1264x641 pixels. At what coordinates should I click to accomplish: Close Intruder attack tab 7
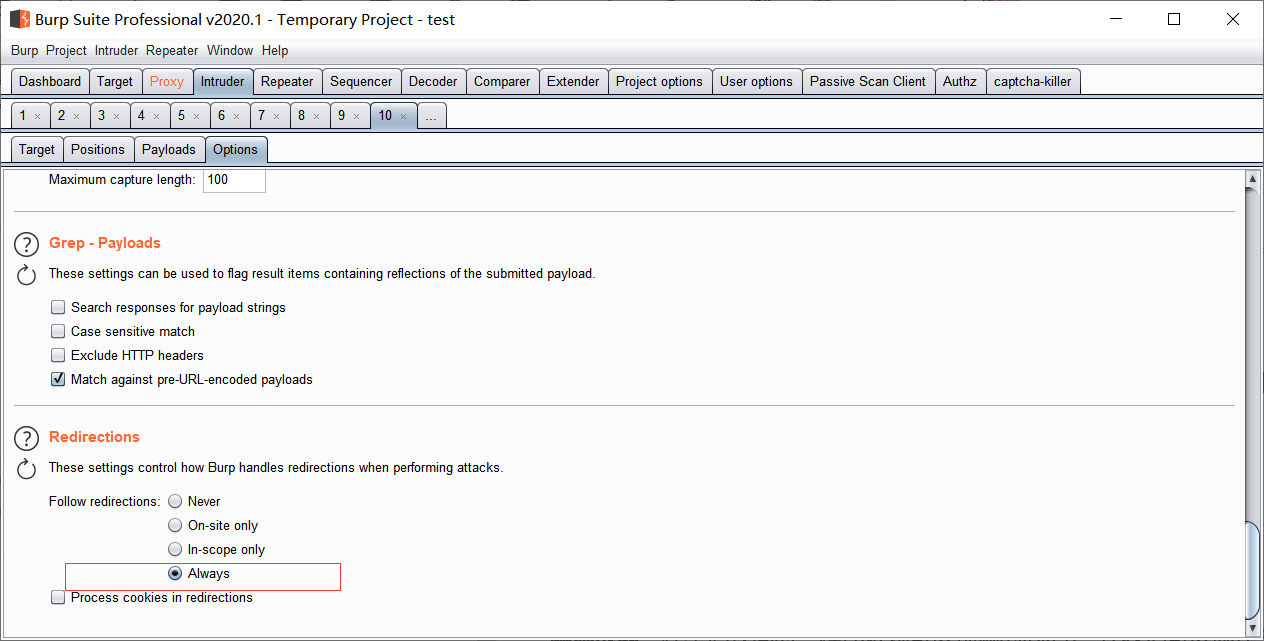(276, 116)
